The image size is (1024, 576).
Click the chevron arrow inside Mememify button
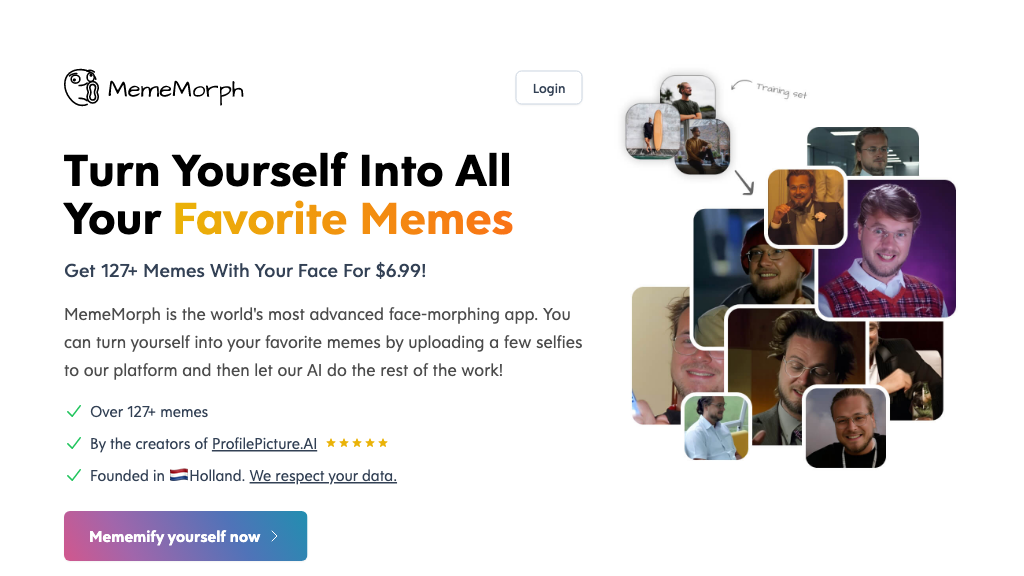pyautogui.click(x=275, y=537)
